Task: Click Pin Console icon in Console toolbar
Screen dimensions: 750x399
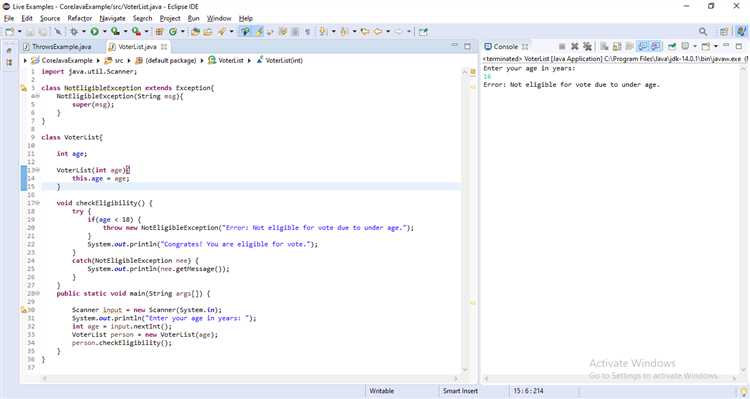Action: (672, 46)
